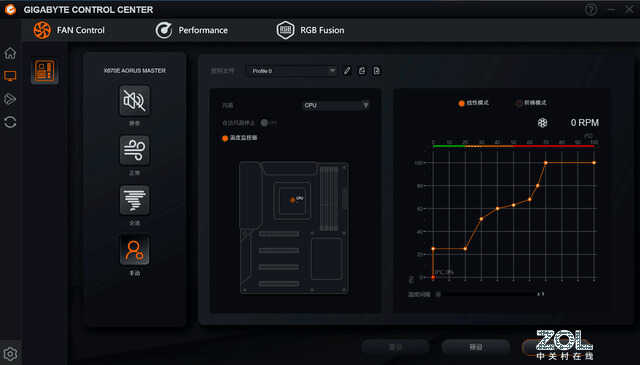
Task: Open the CPU fan selection dropdown
Action: [x=336, y=105]
